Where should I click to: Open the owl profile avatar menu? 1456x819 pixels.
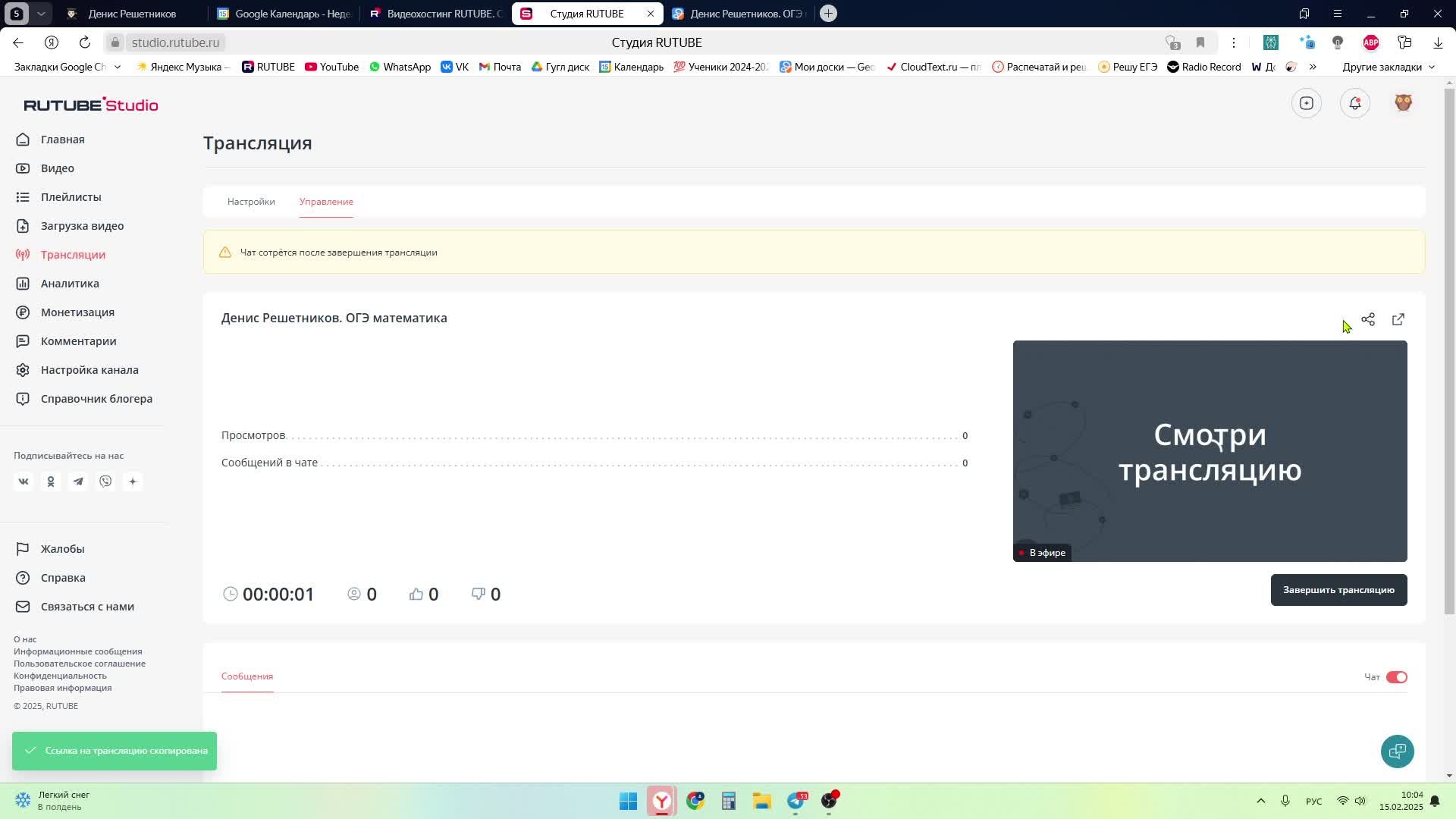click(1404, 103)
